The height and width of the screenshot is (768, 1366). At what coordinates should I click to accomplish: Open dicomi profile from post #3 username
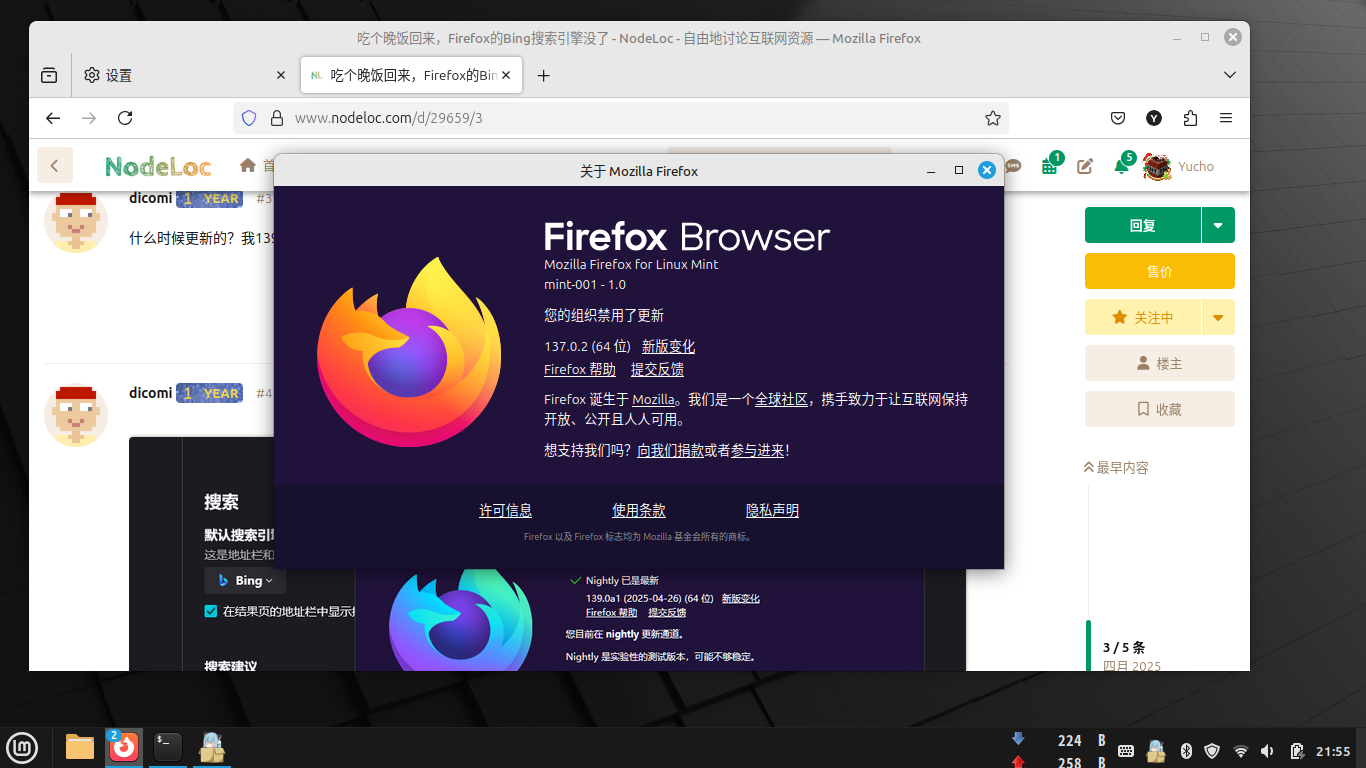[x=150, y=198]
